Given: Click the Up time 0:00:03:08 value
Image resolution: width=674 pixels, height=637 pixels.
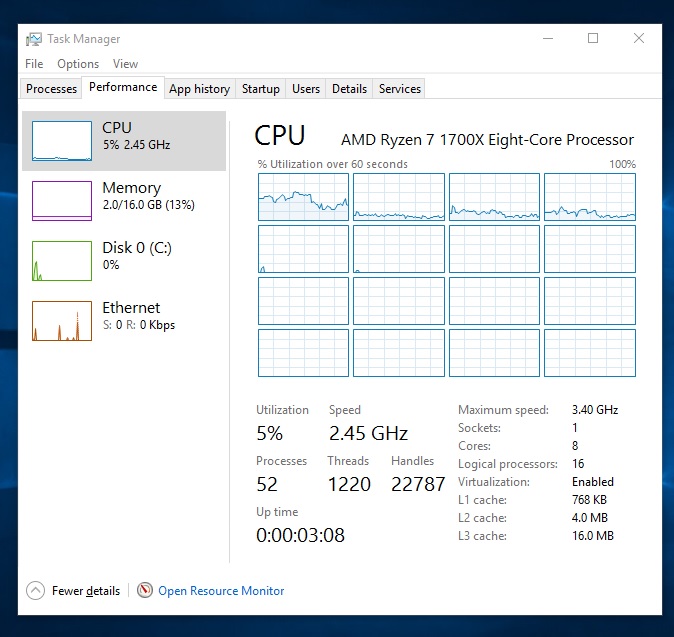Looking at the screenshot, I should (x=300, y=535).
